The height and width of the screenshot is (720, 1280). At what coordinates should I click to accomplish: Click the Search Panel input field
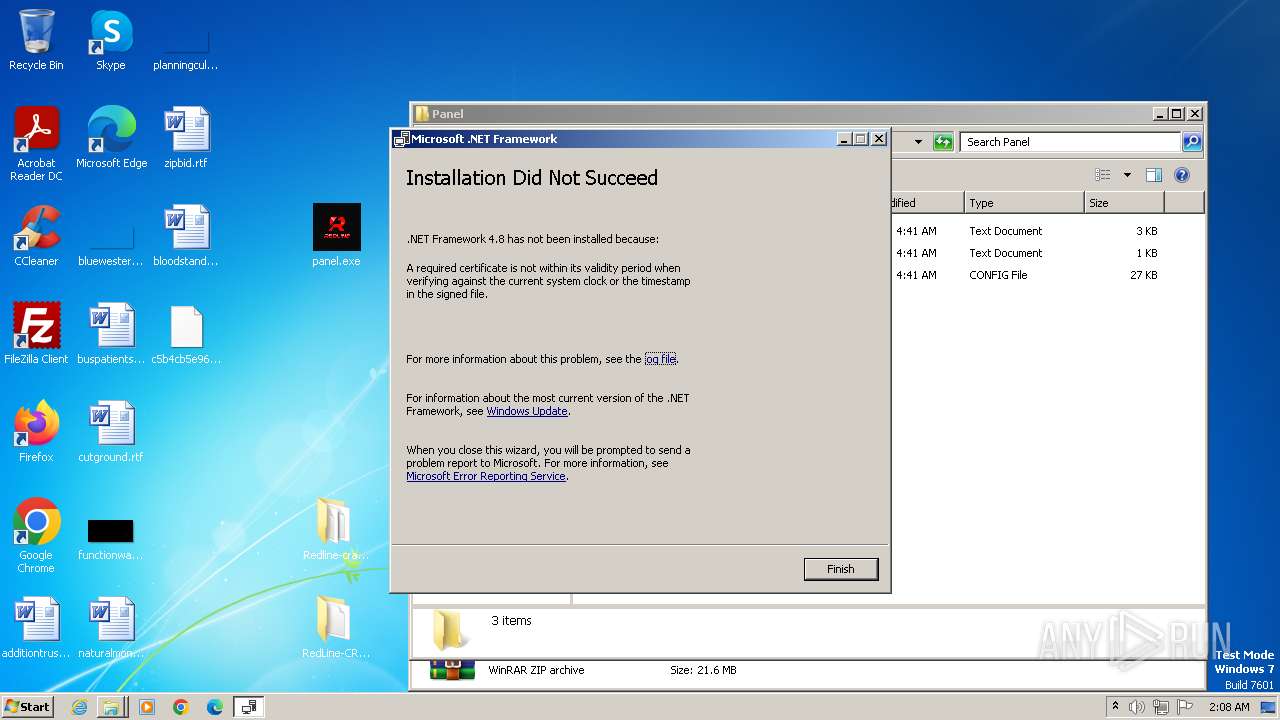(1070, 142)
